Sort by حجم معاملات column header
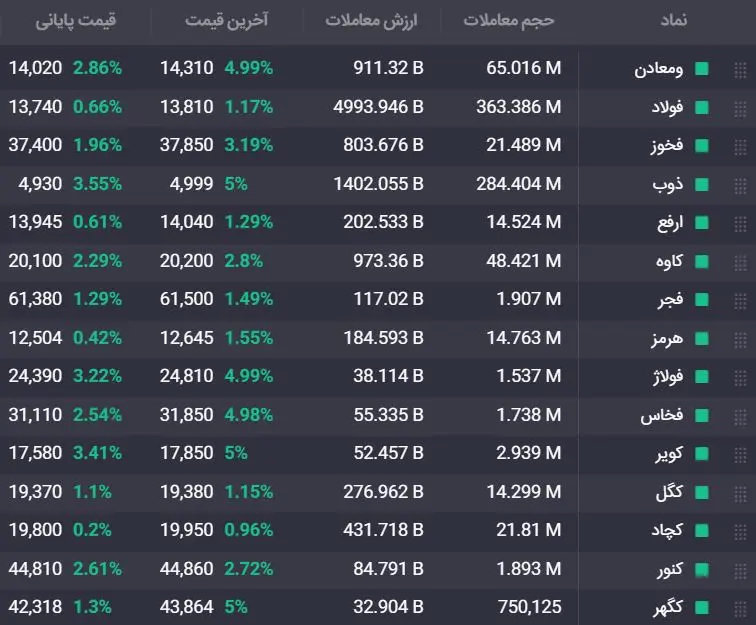756x625 pixels. pos(509,20)
